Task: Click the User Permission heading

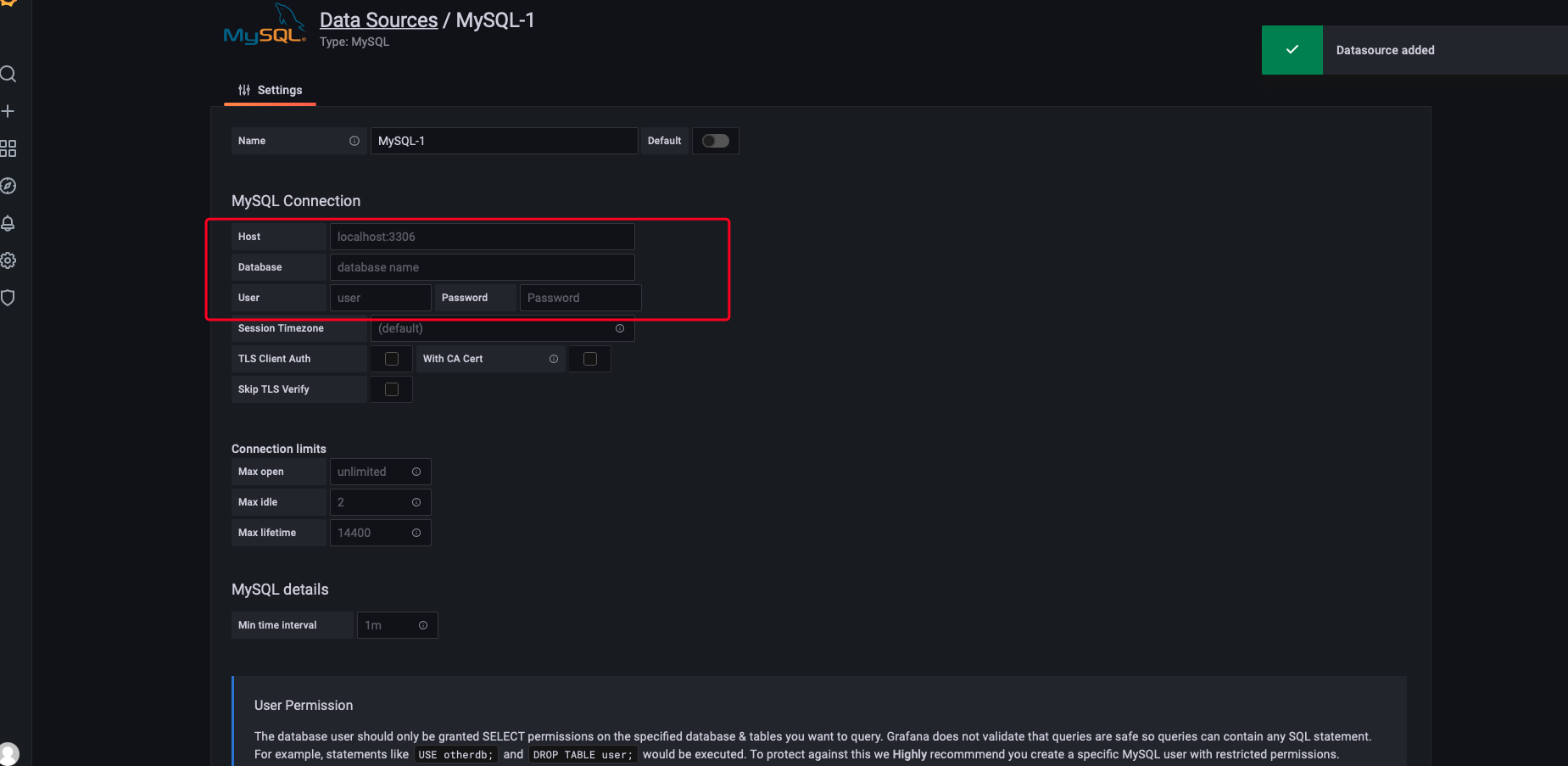Action: [x=304, y=706]
